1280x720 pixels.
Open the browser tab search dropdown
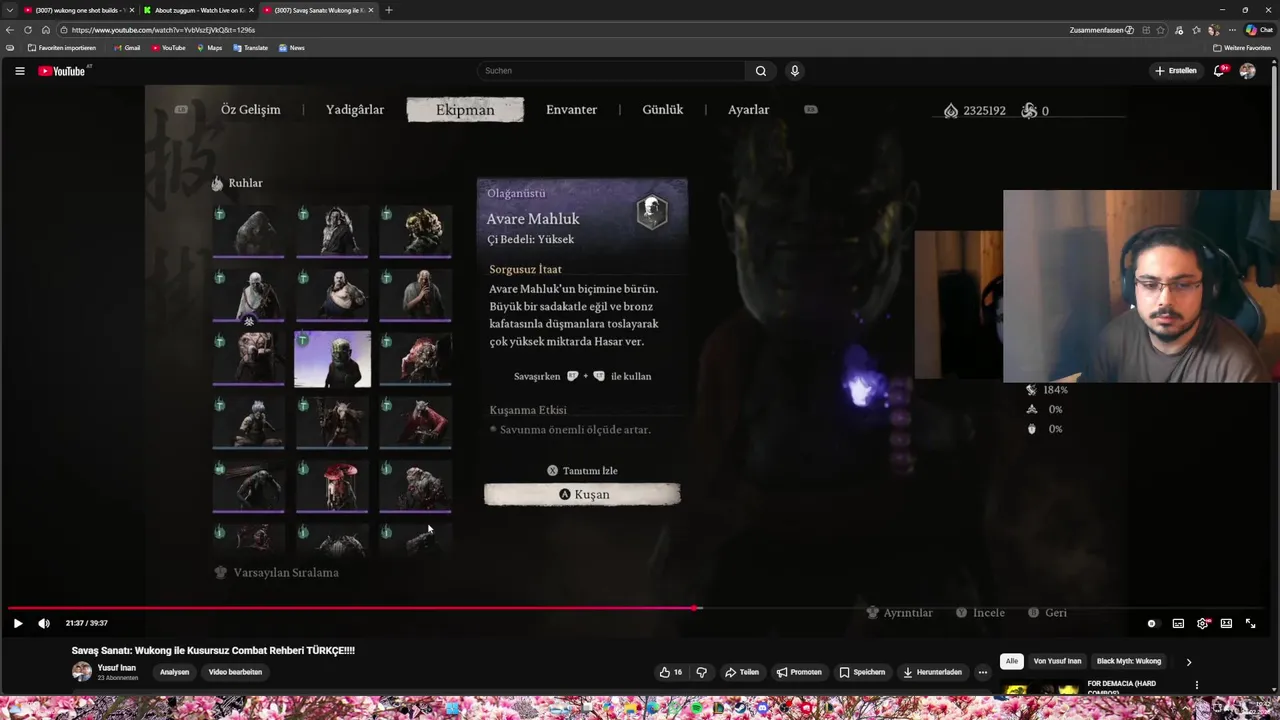pos(9,10)
